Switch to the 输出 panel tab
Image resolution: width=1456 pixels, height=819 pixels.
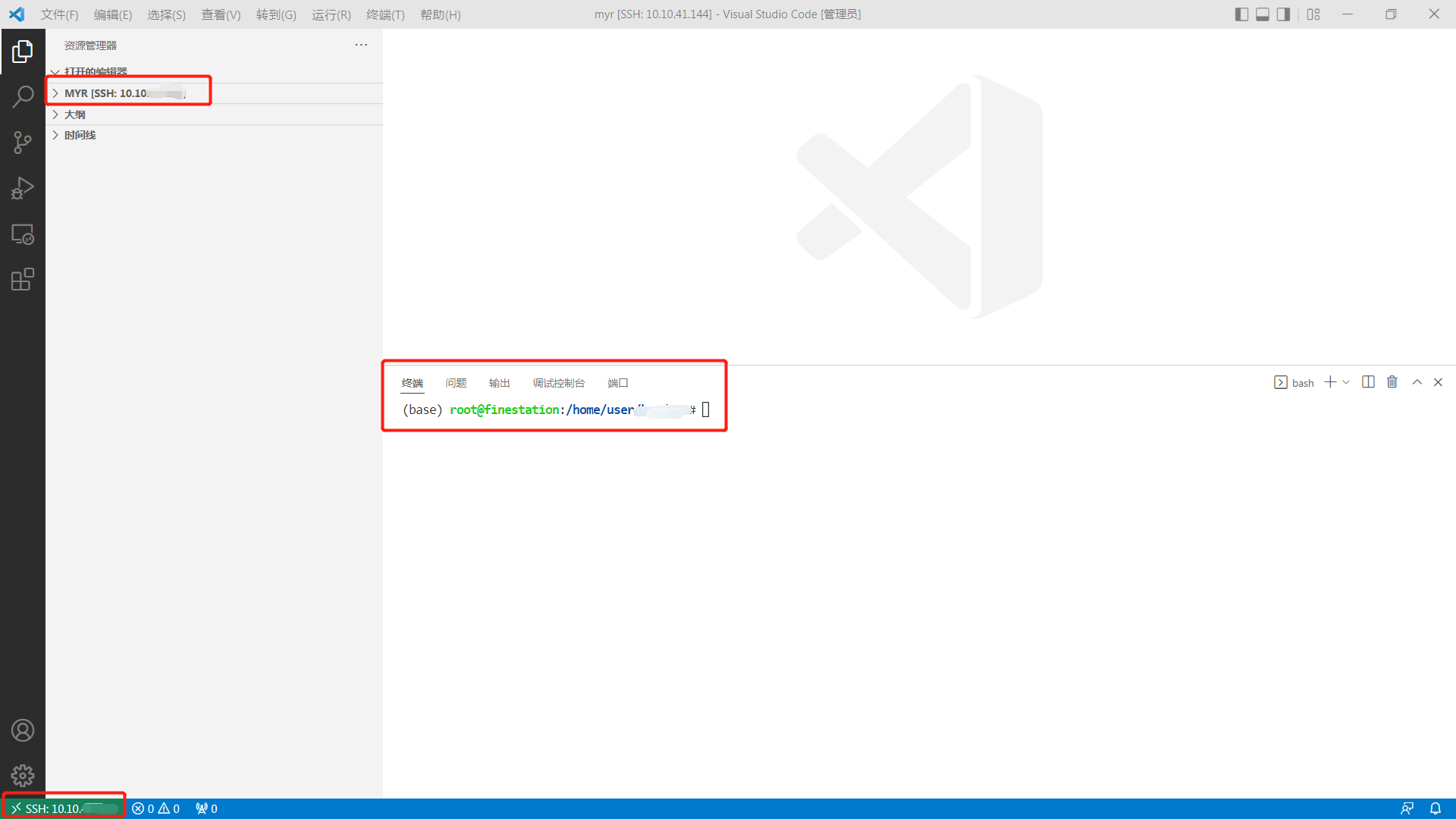pos(499,383)
